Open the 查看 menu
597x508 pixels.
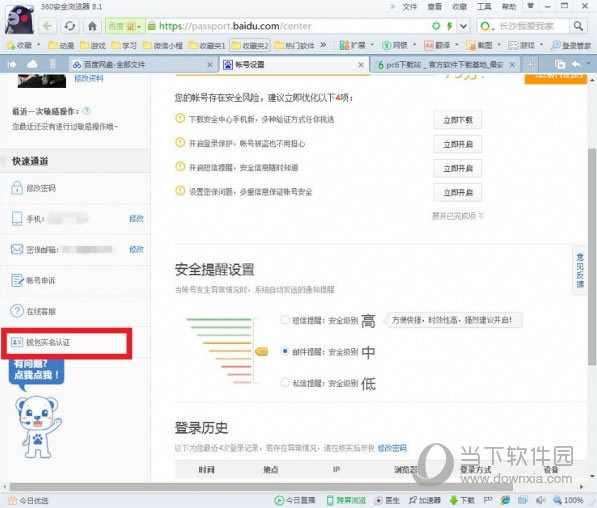pos(434,6)
